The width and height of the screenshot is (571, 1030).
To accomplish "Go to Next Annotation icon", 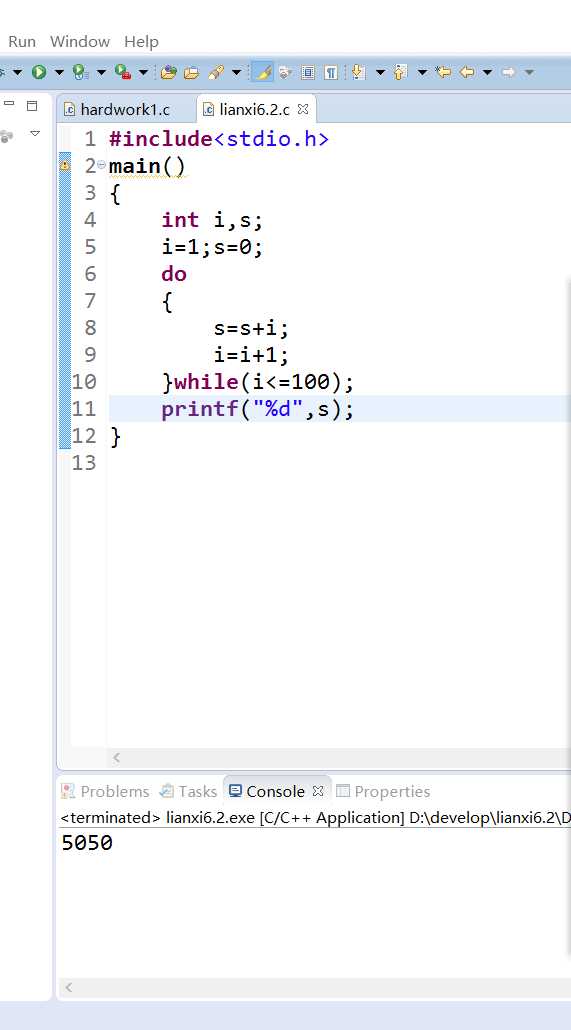I will (358, 72).
